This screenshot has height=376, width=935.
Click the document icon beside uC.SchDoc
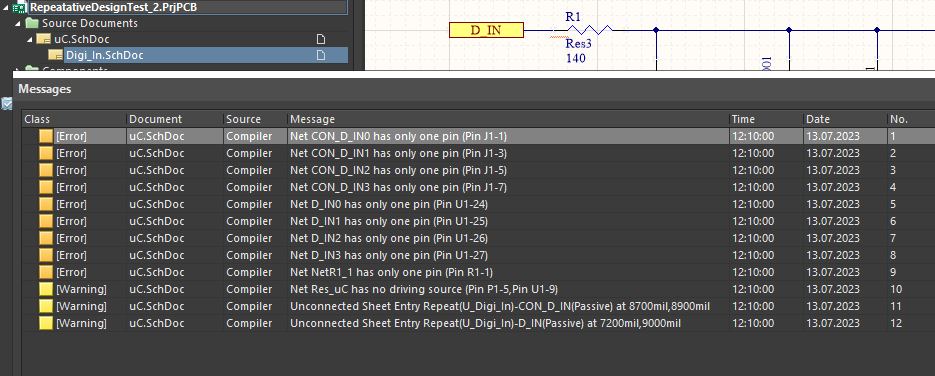pyautogui.click(x=321, y=39)
